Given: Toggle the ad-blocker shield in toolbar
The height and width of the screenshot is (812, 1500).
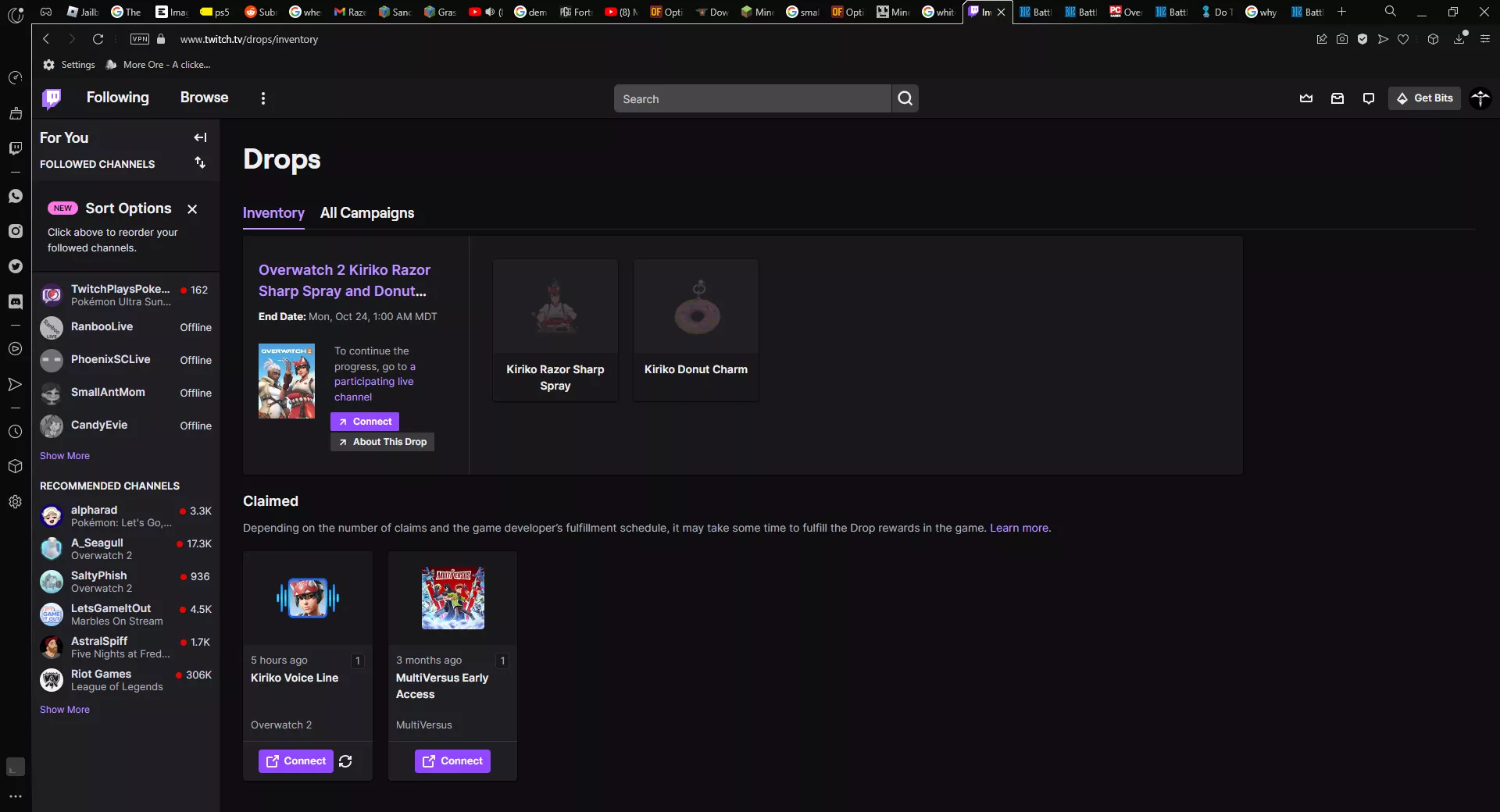Looking at the screenshot, I should (1362, 39).
